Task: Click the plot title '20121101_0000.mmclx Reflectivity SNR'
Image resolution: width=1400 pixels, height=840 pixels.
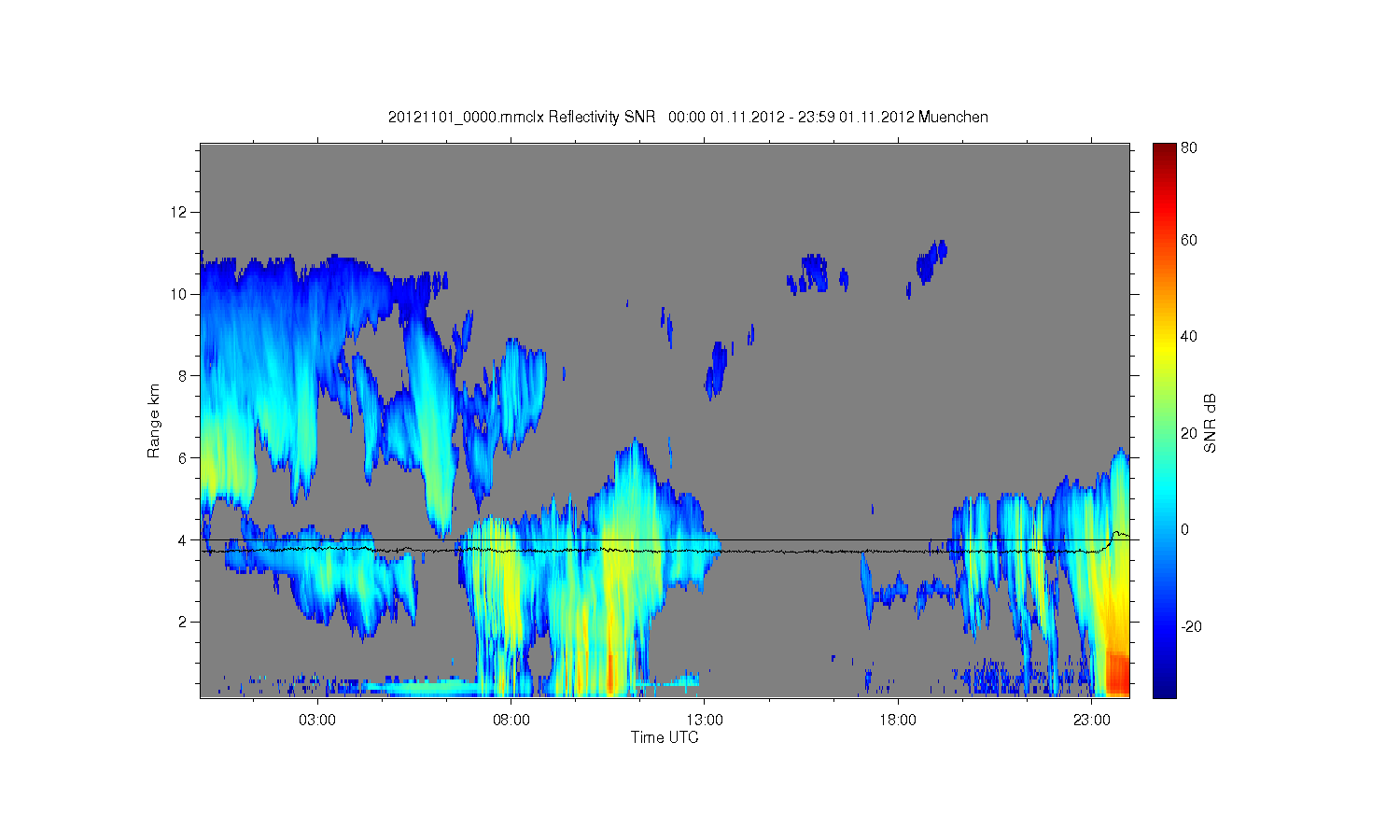Action: (x=522, y=117)
